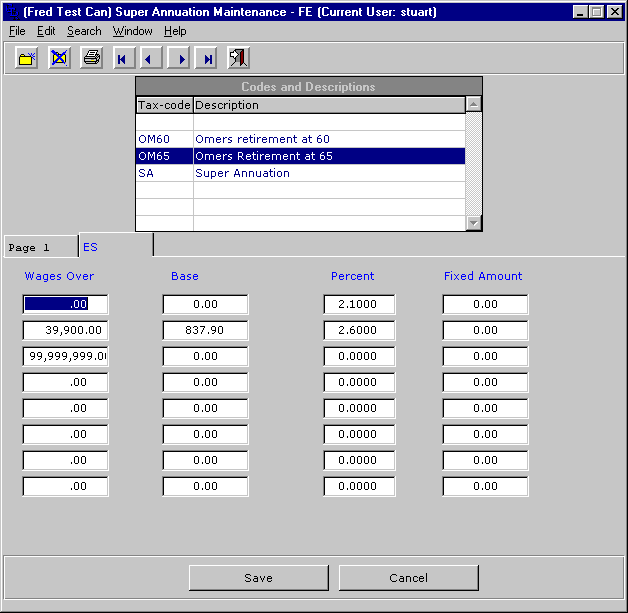Select the SA Super Annuation row

coord(300,173)
